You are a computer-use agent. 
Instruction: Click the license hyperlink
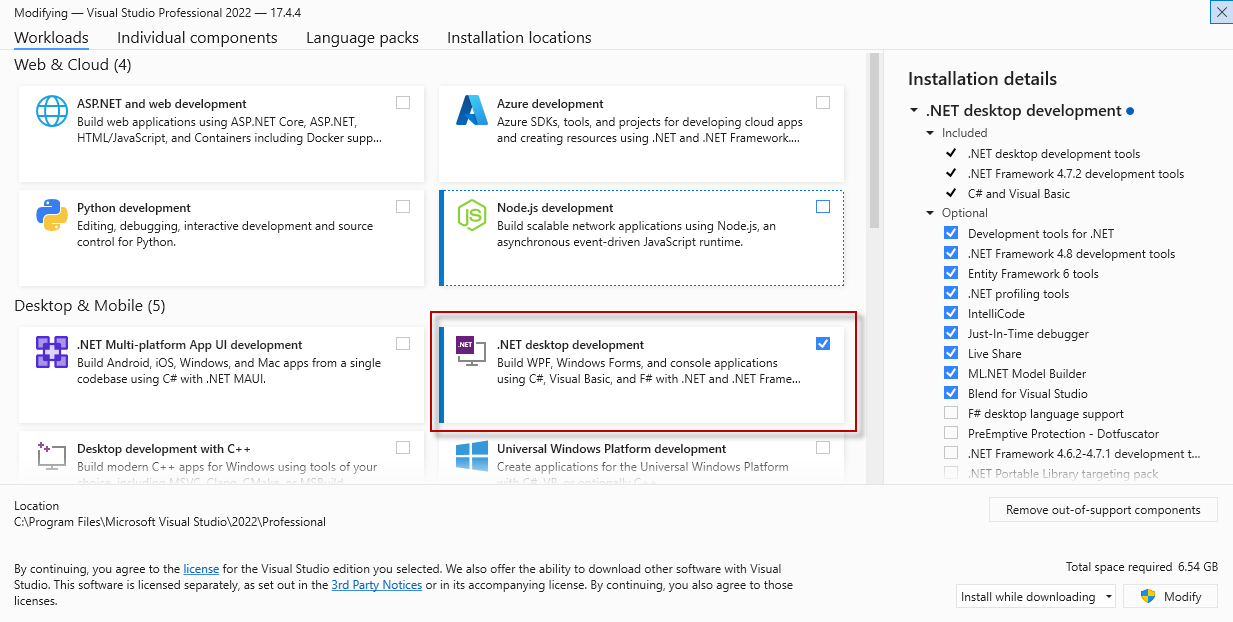point(200,569)
